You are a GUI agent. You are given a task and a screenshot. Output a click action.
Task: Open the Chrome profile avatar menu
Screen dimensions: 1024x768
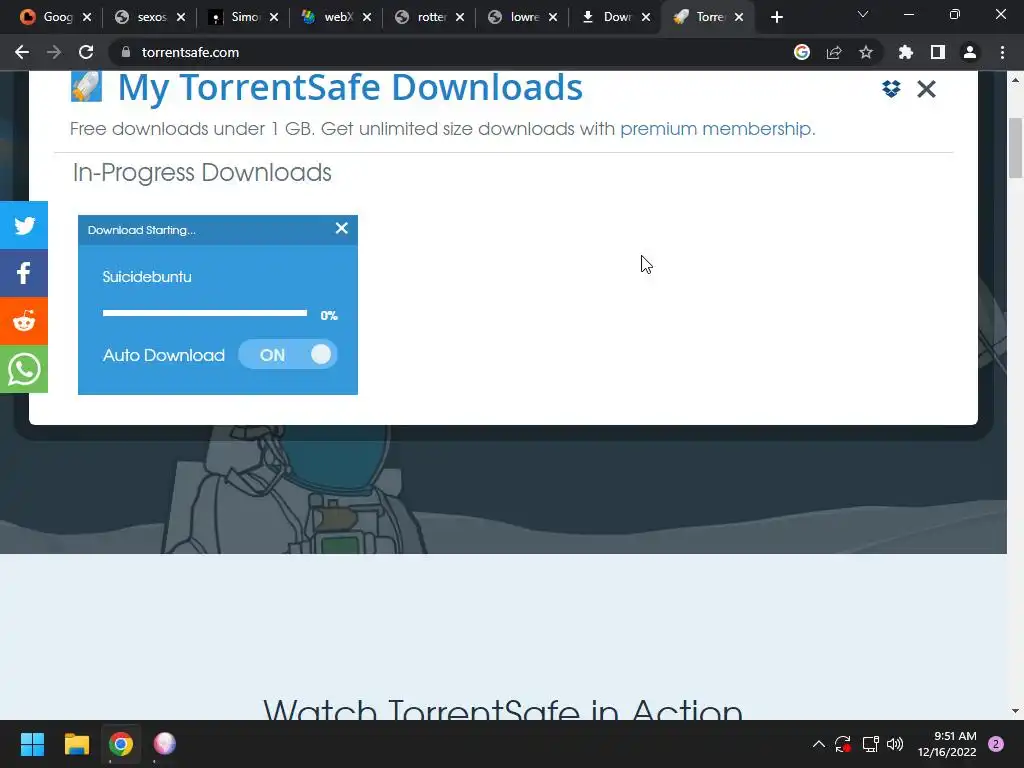(x=970, y=52)
